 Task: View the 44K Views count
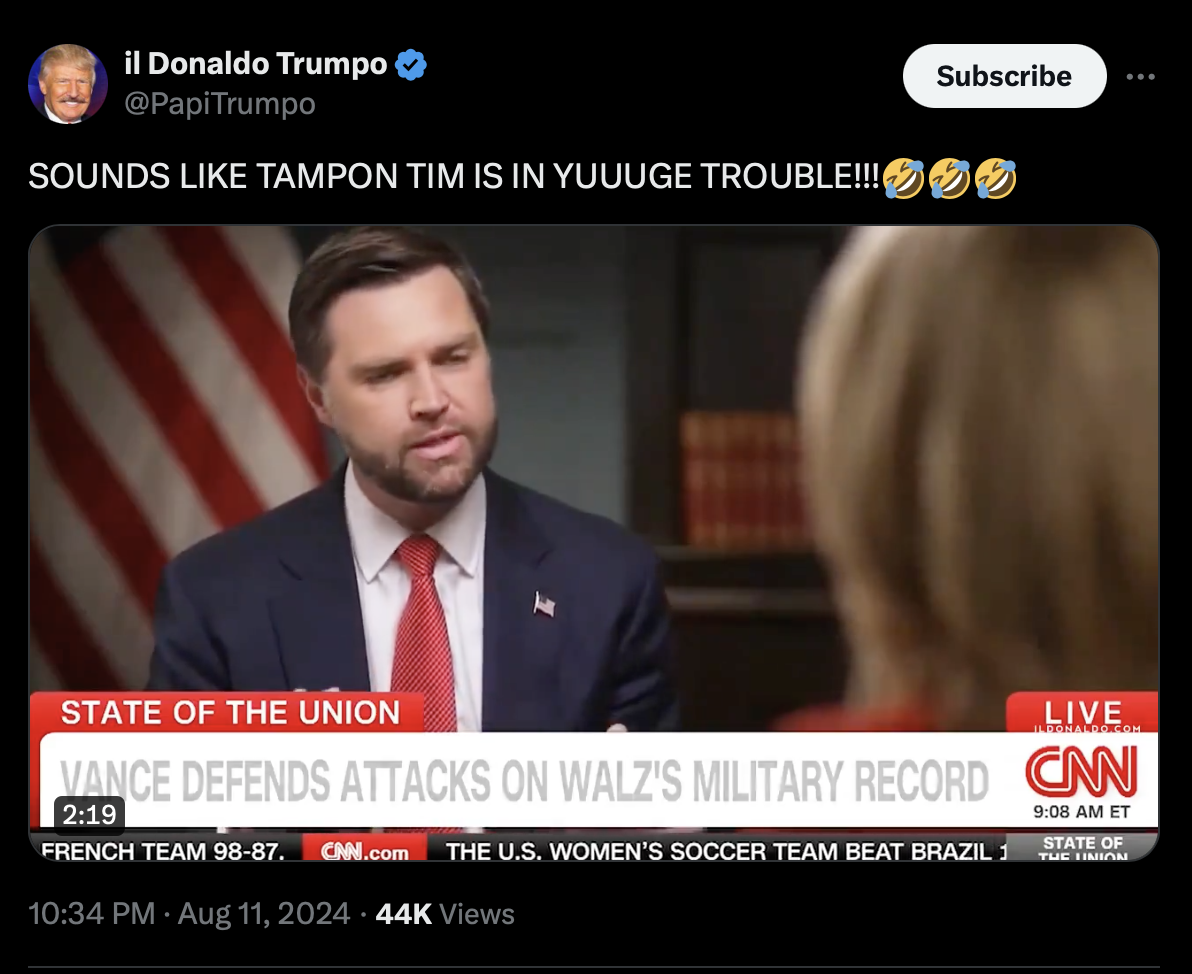pyautogui.click(x=445, y=913)
